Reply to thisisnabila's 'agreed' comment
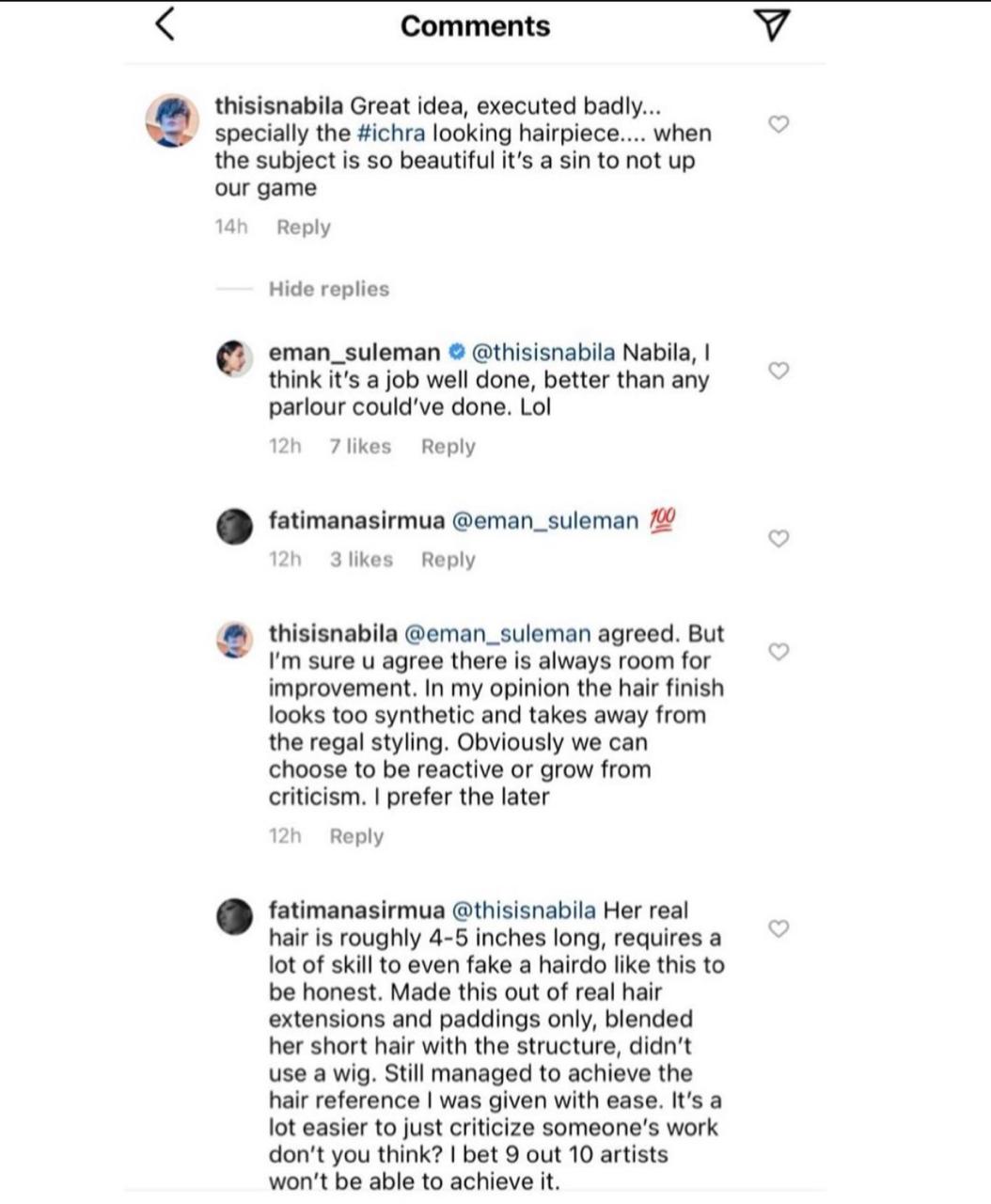Image resolution: width=991 pixels, height=1204 pixels. (x=356, y=836)
